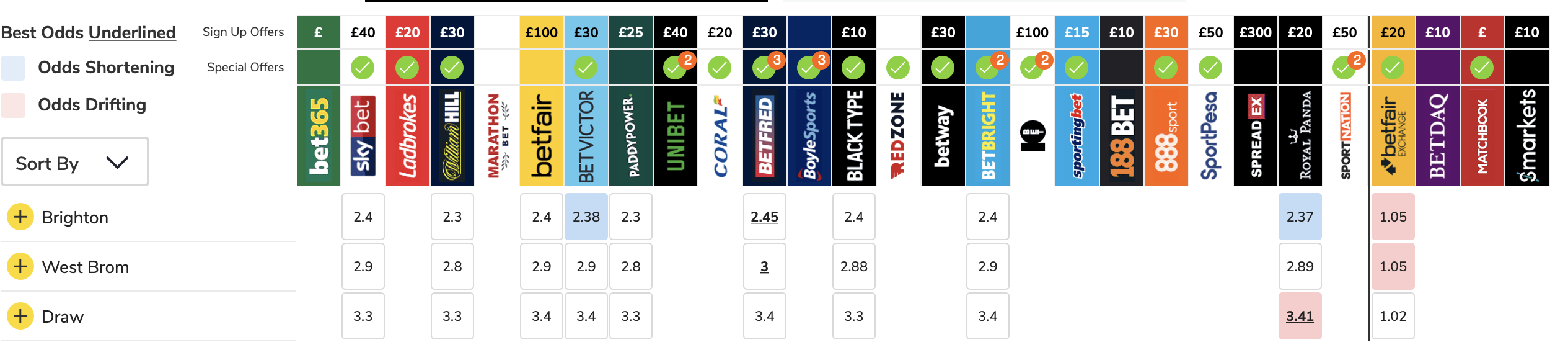Expand the Draw row plus button
Viewport: 1568px width, 355px height.
tap(20, 316)
